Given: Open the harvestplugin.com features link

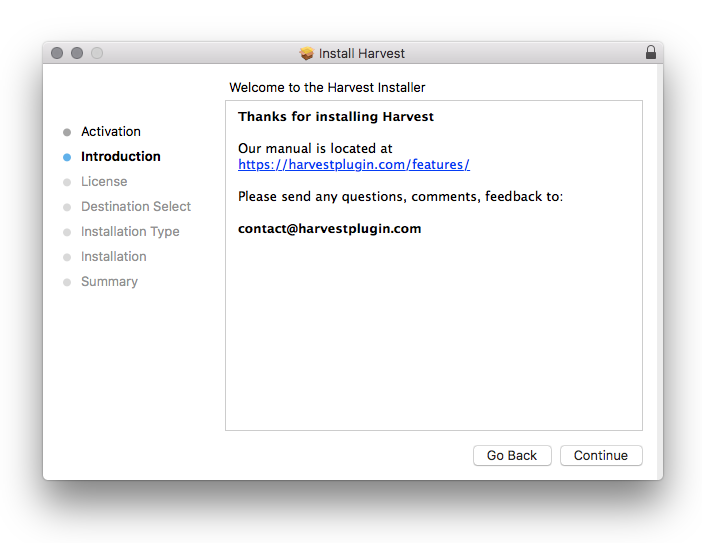Looking at the screenshot, I should [x=354, y=164].
